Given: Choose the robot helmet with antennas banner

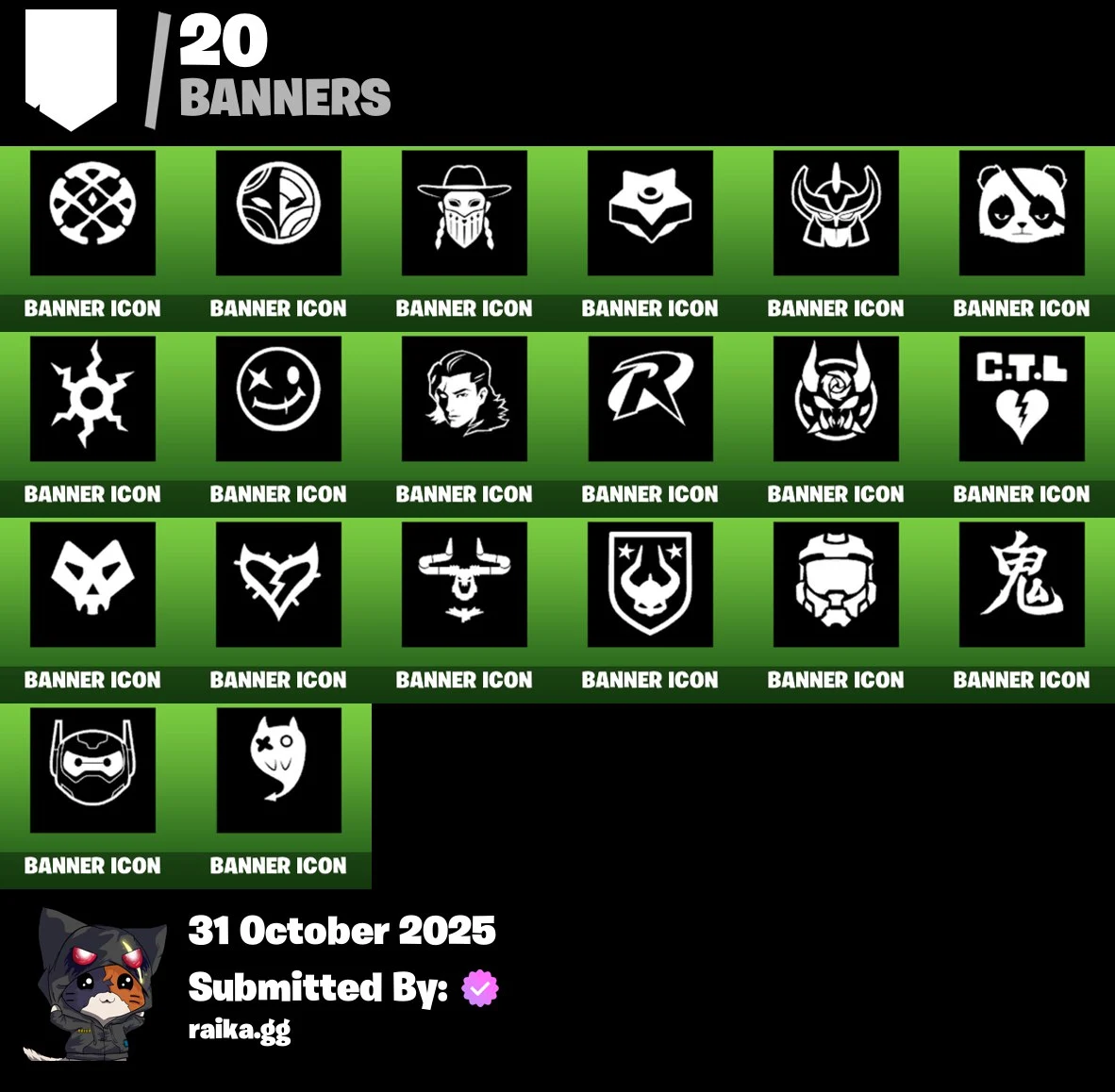Looking at the screenshot, I should pos(92,769).
